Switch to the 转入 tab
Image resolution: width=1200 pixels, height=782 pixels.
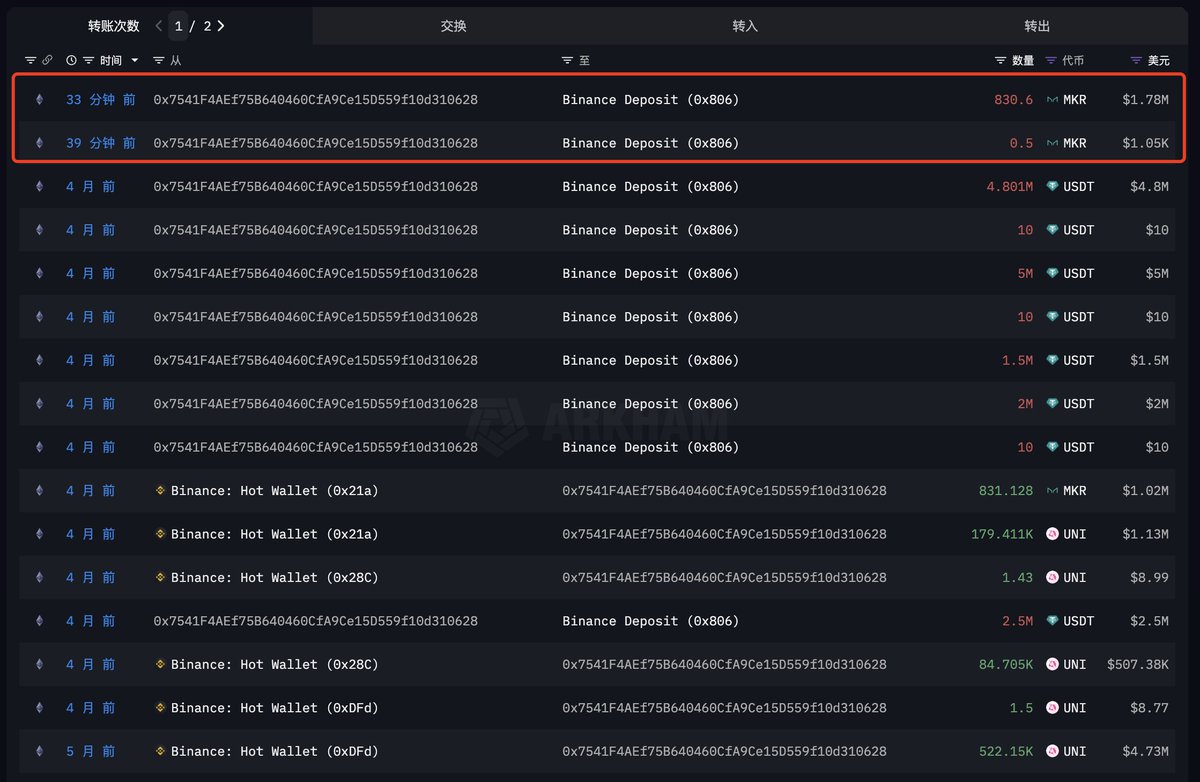point(745,26)
